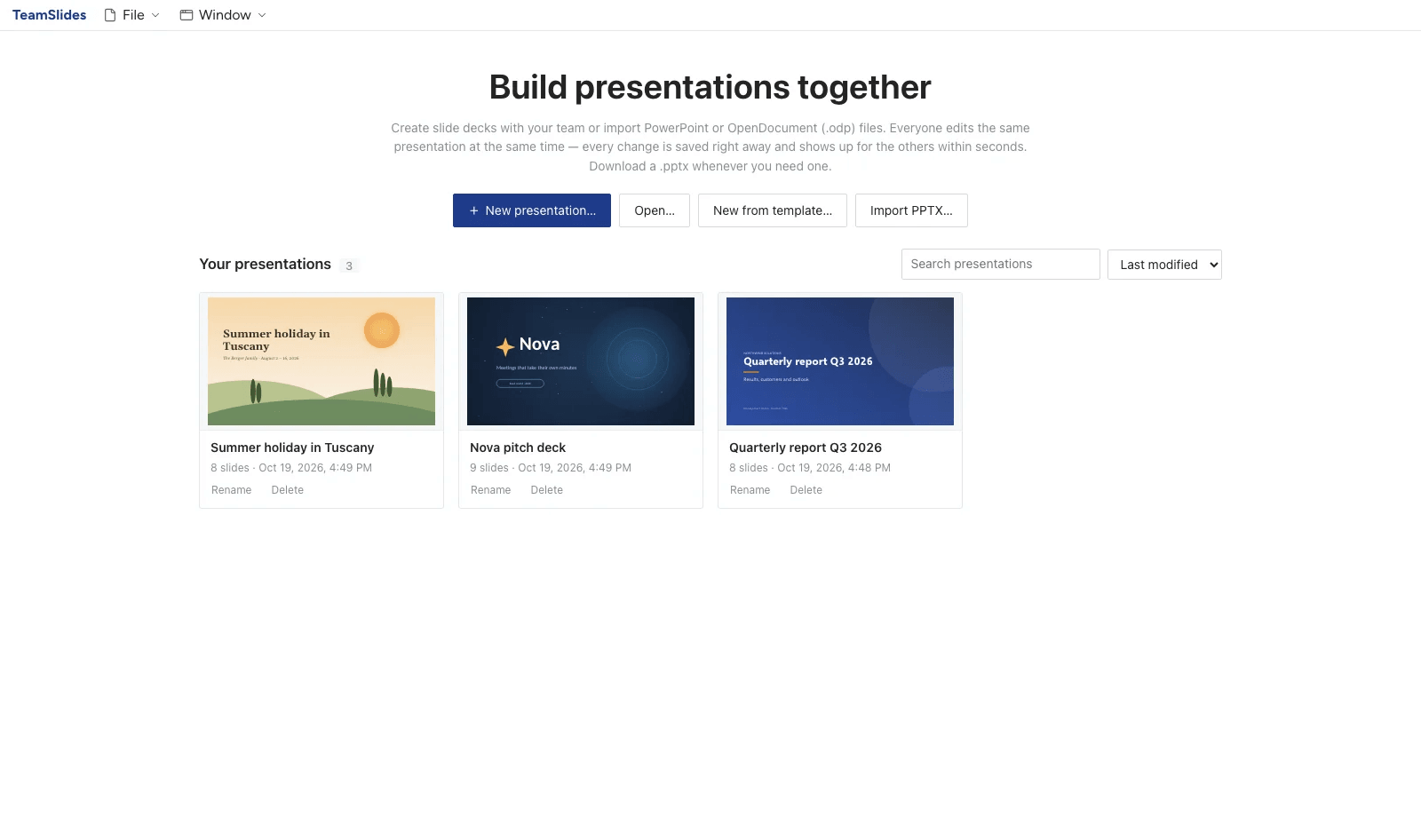This screenshot has height=840, width=1421.
Task: Open the Last modified sort dropdown
Action: pos(1164,265)
